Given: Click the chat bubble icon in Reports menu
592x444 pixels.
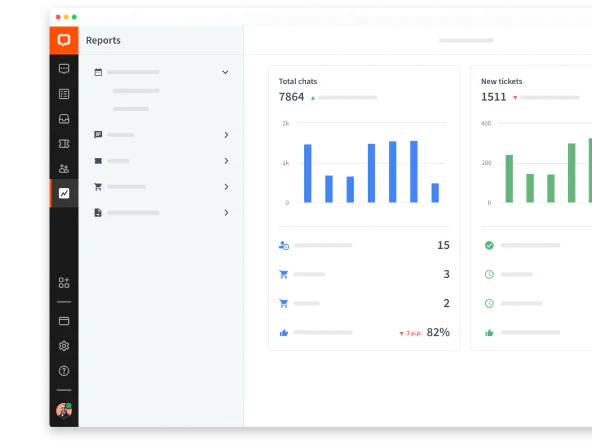Looking at the screenshot, I should [98, 135].
